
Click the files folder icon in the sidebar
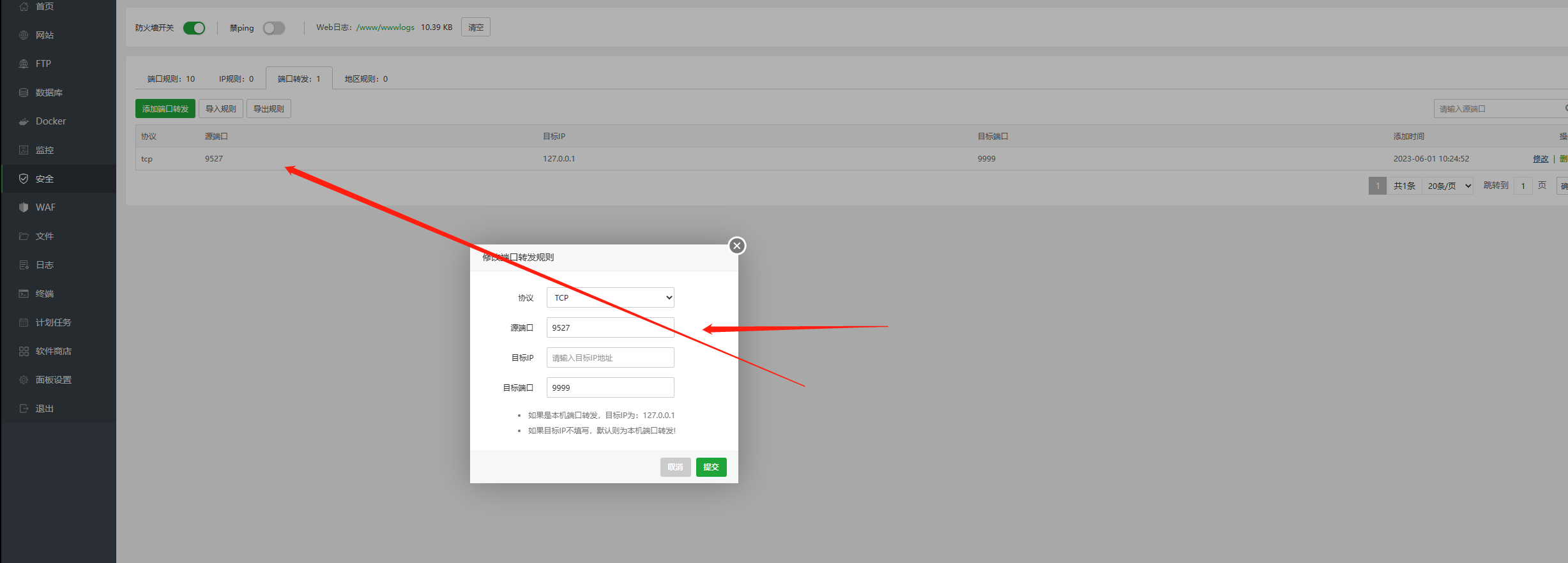coord(24,236)
